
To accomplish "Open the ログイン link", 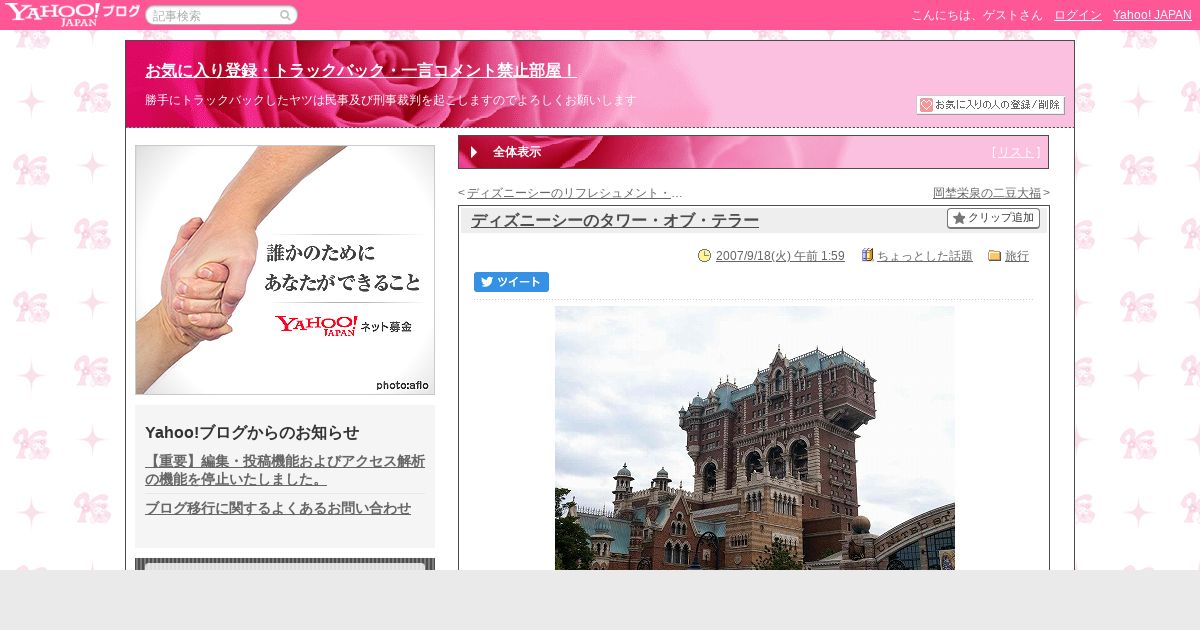I will pos(1078,15).
